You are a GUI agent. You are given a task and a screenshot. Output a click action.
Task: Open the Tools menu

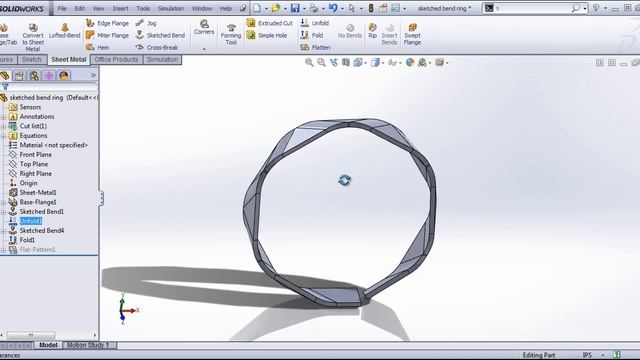[x=143, y=8]
